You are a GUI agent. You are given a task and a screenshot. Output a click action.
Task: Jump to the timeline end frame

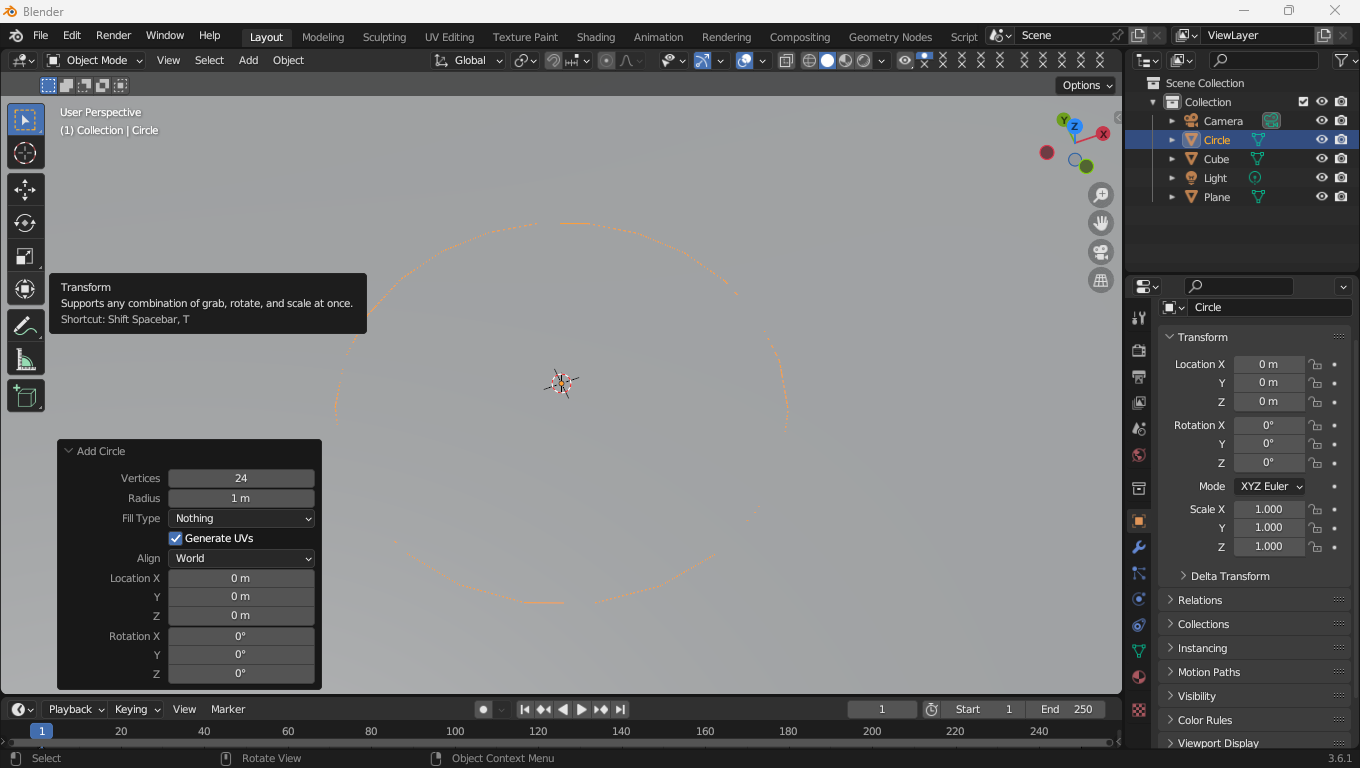(x=620, y=709)
